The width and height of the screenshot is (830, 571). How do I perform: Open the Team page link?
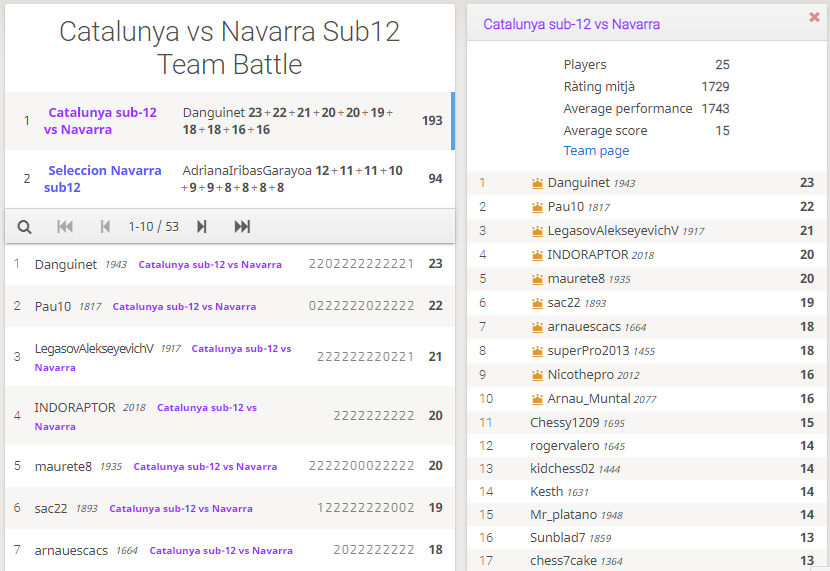[x=596, y=151]
